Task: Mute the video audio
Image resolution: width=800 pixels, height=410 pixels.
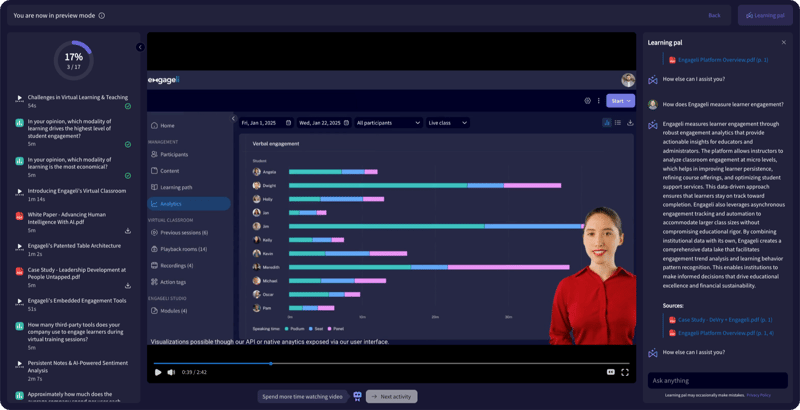Action: point(171,372)
